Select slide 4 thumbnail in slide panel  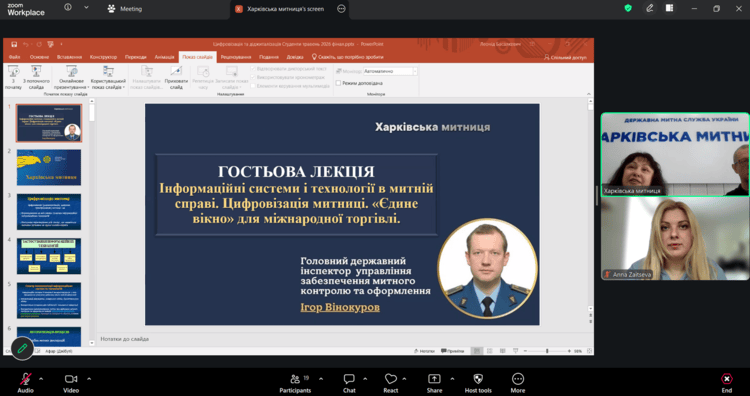click(x=49, y=256)
